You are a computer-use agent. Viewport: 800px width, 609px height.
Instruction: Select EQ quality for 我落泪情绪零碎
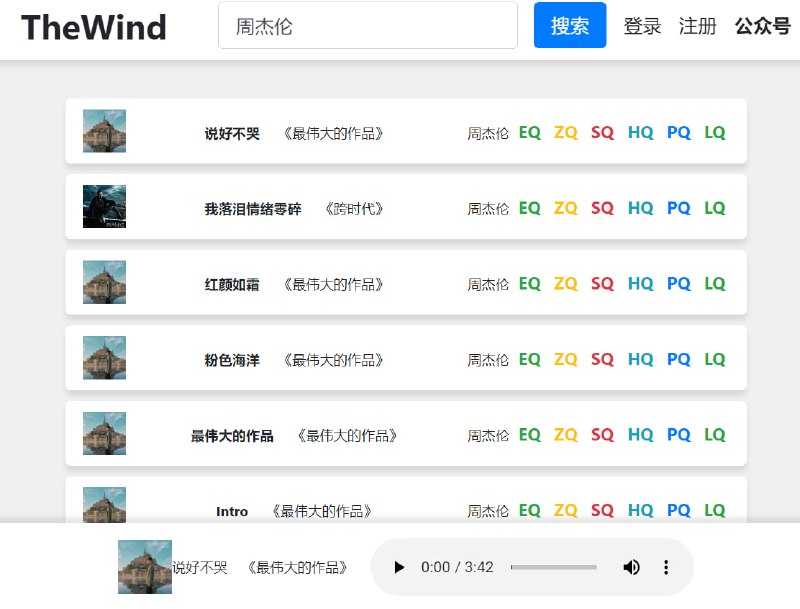point(529,207)
